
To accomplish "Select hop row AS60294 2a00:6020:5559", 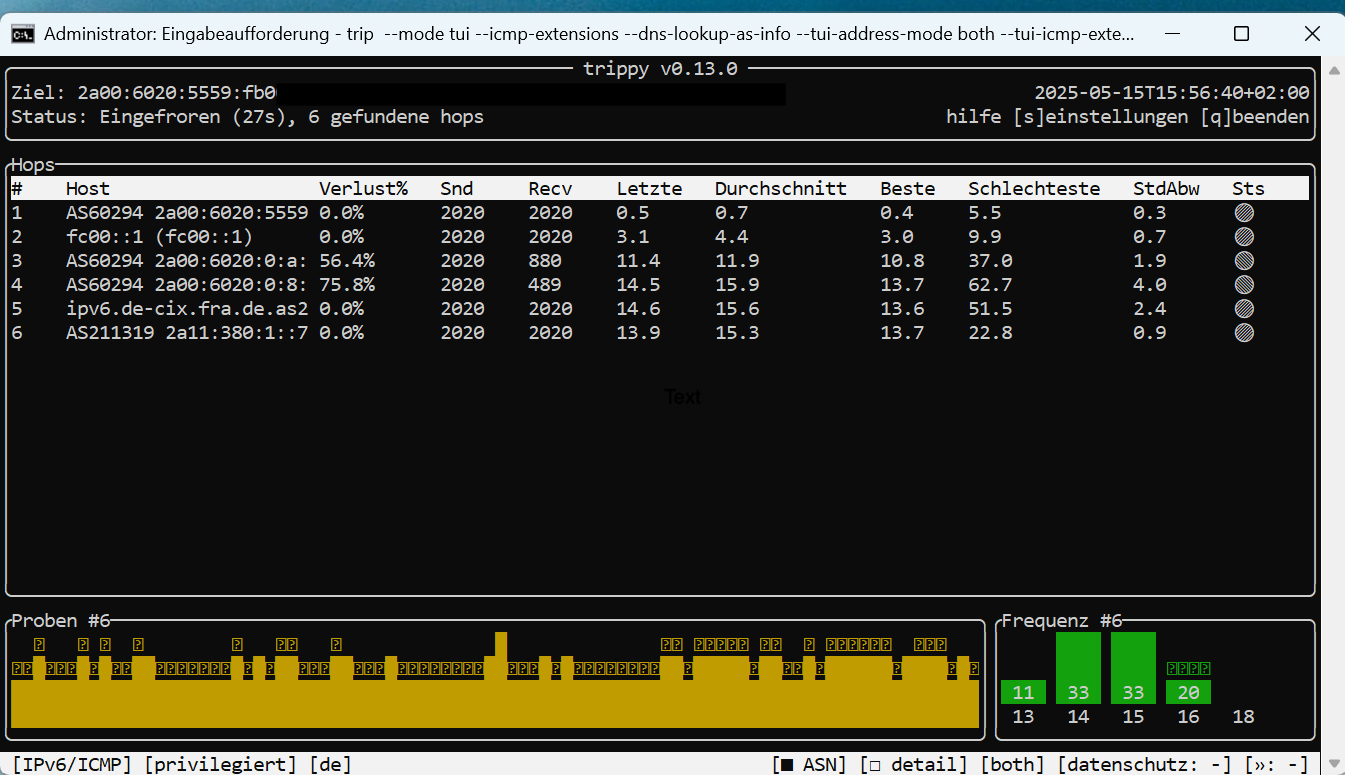I will [x=660, y=212].
